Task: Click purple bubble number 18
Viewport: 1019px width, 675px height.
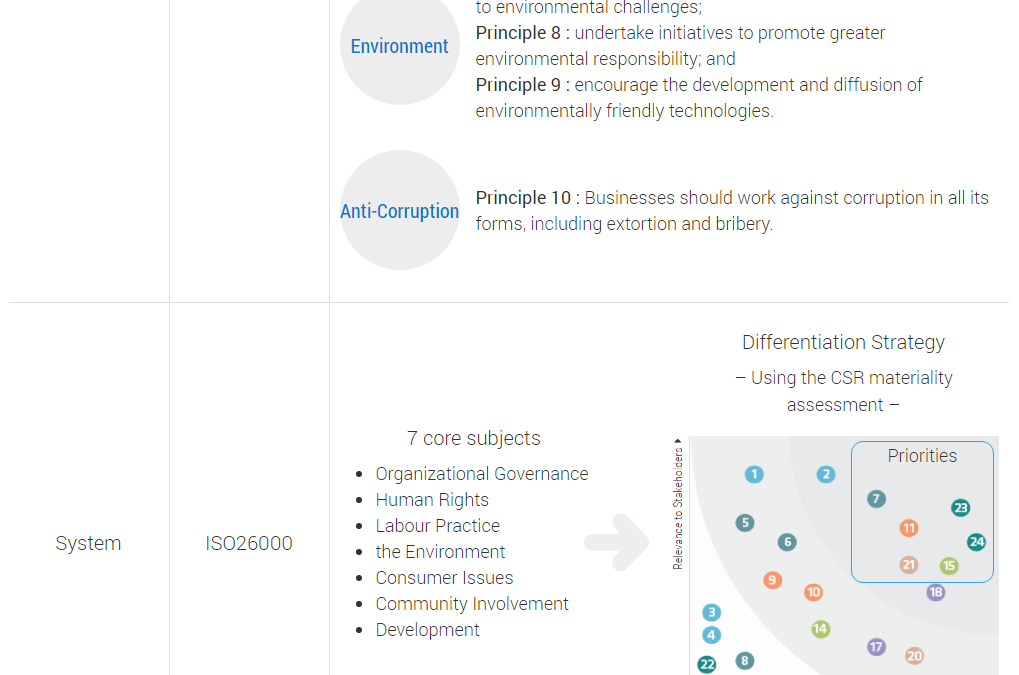Action: click(936, 592)
